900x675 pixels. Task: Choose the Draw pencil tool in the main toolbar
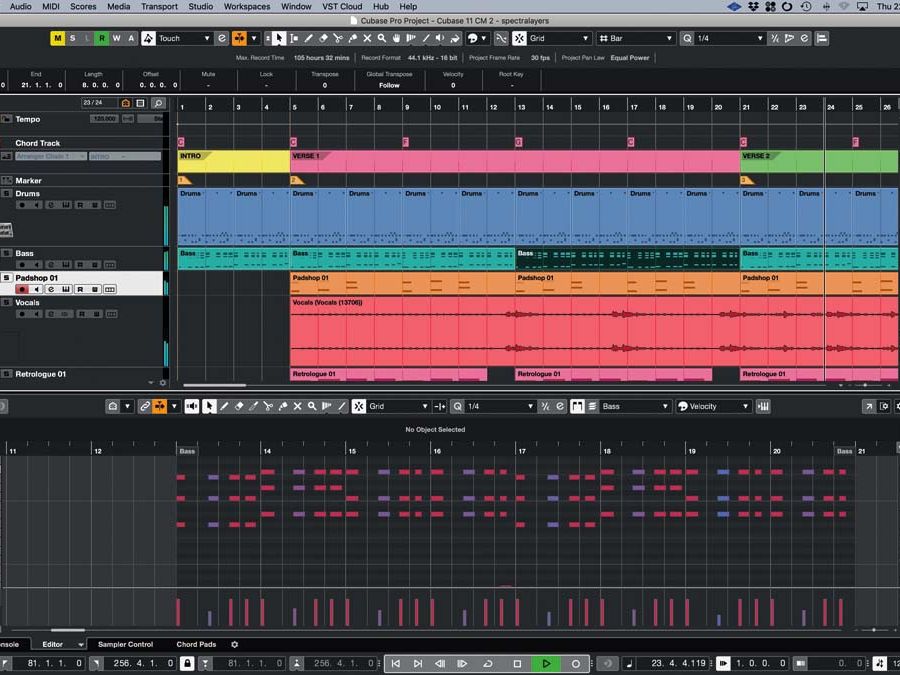(308, 38)
